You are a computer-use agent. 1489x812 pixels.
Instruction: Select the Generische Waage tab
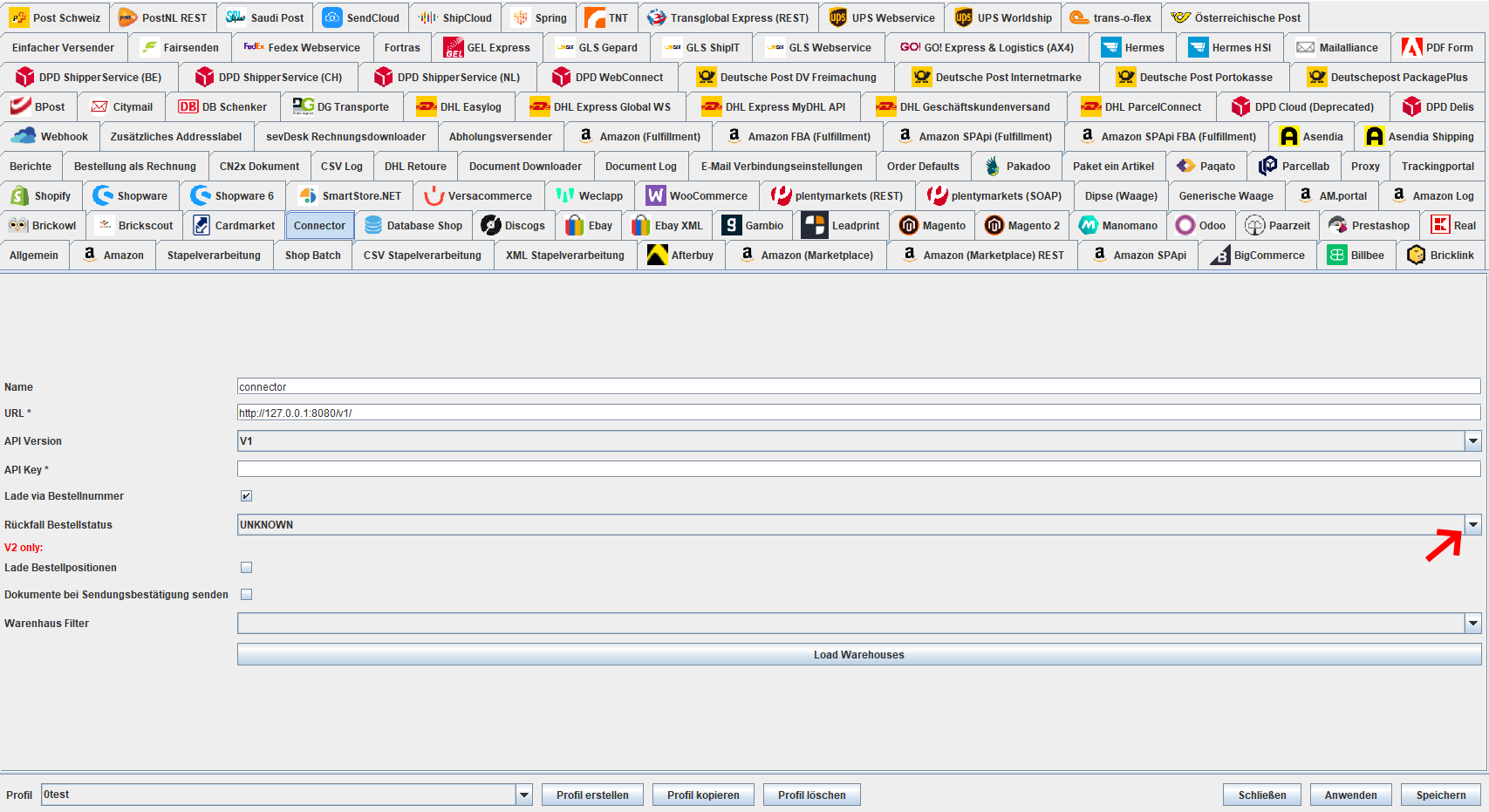[1226, 195]
